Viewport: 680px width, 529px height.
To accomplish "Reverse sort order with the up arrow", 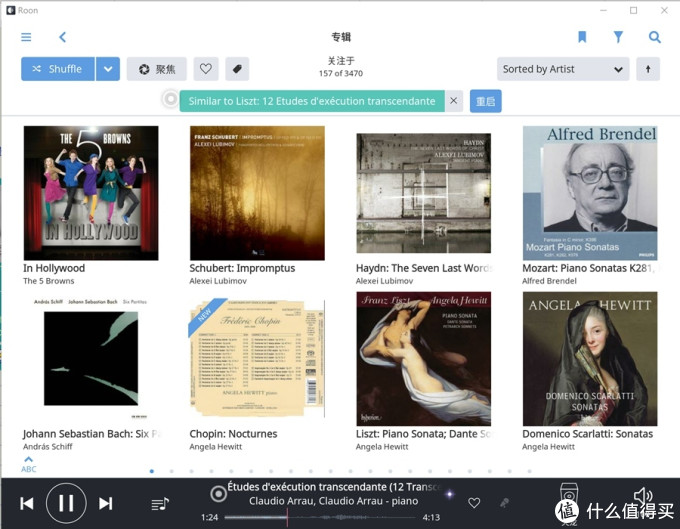I will tap(648, 69).
